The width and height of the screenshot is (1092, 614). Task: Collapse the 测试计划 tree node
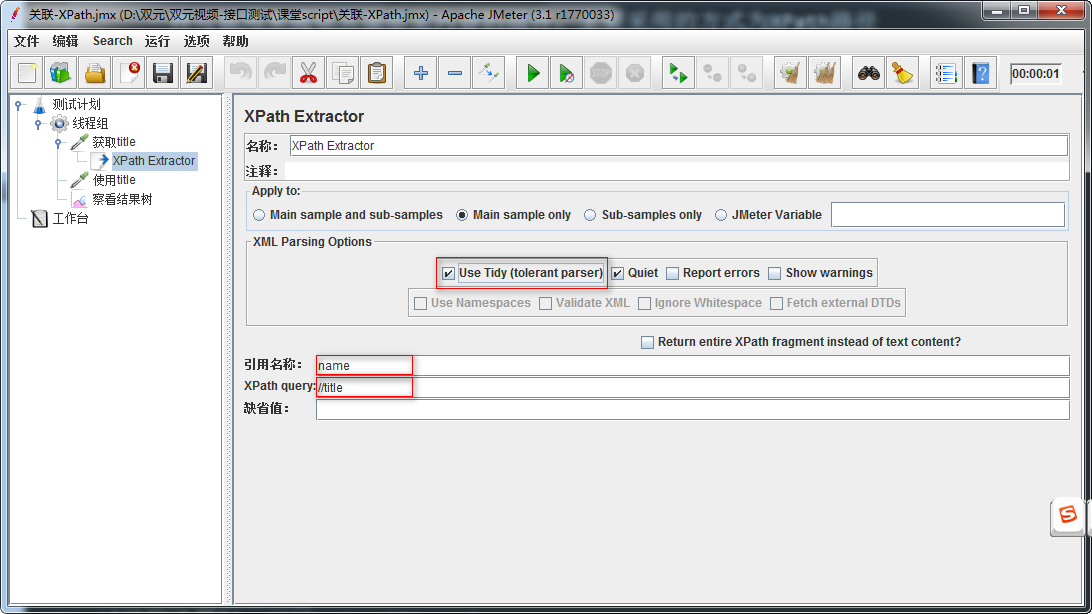coord(19,105)
